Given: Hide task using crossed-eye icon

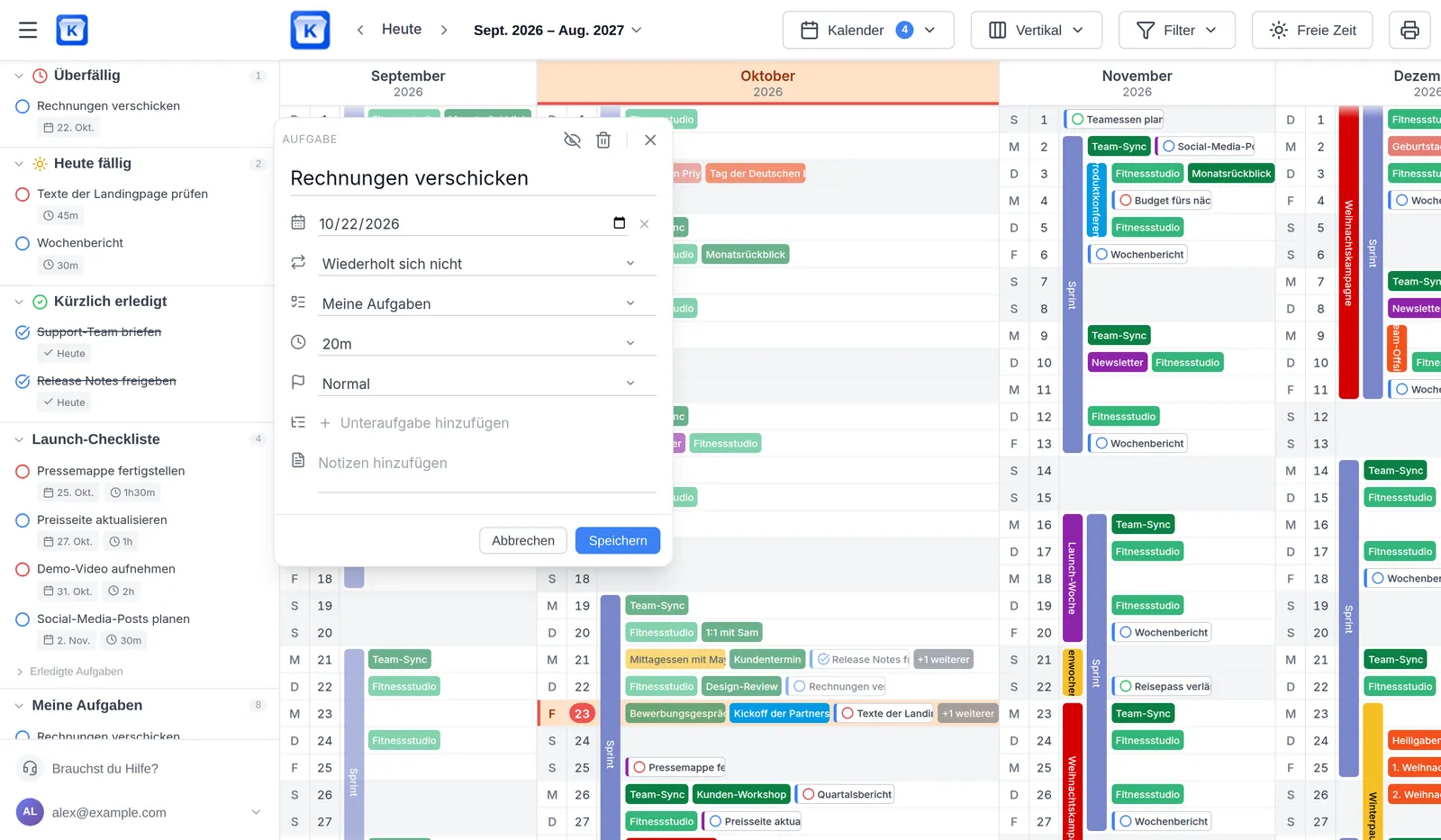Looking at the screenshot, I should [x=572, y=140].
